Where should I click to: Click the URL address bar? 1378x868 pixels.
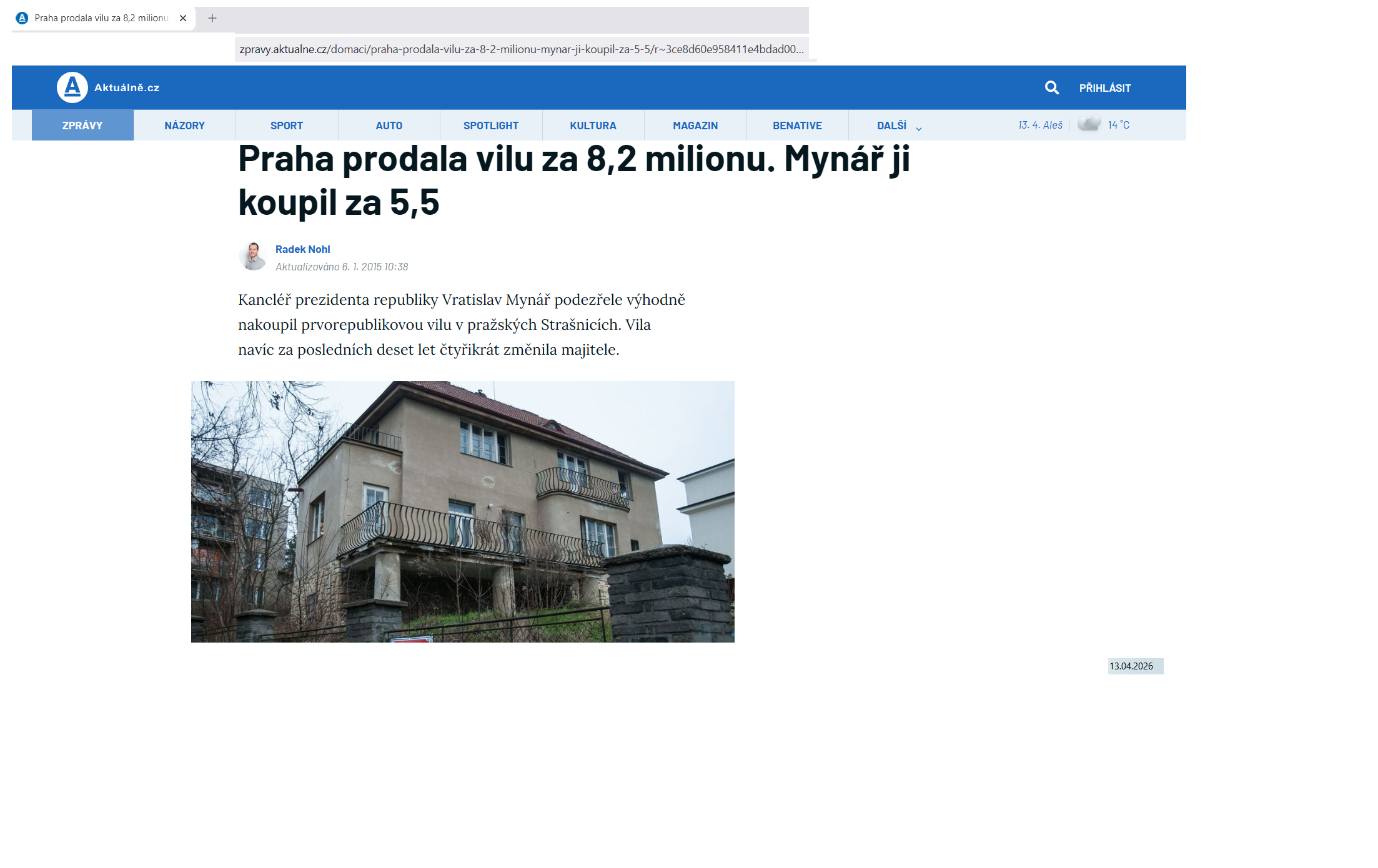tap(521, 49)
